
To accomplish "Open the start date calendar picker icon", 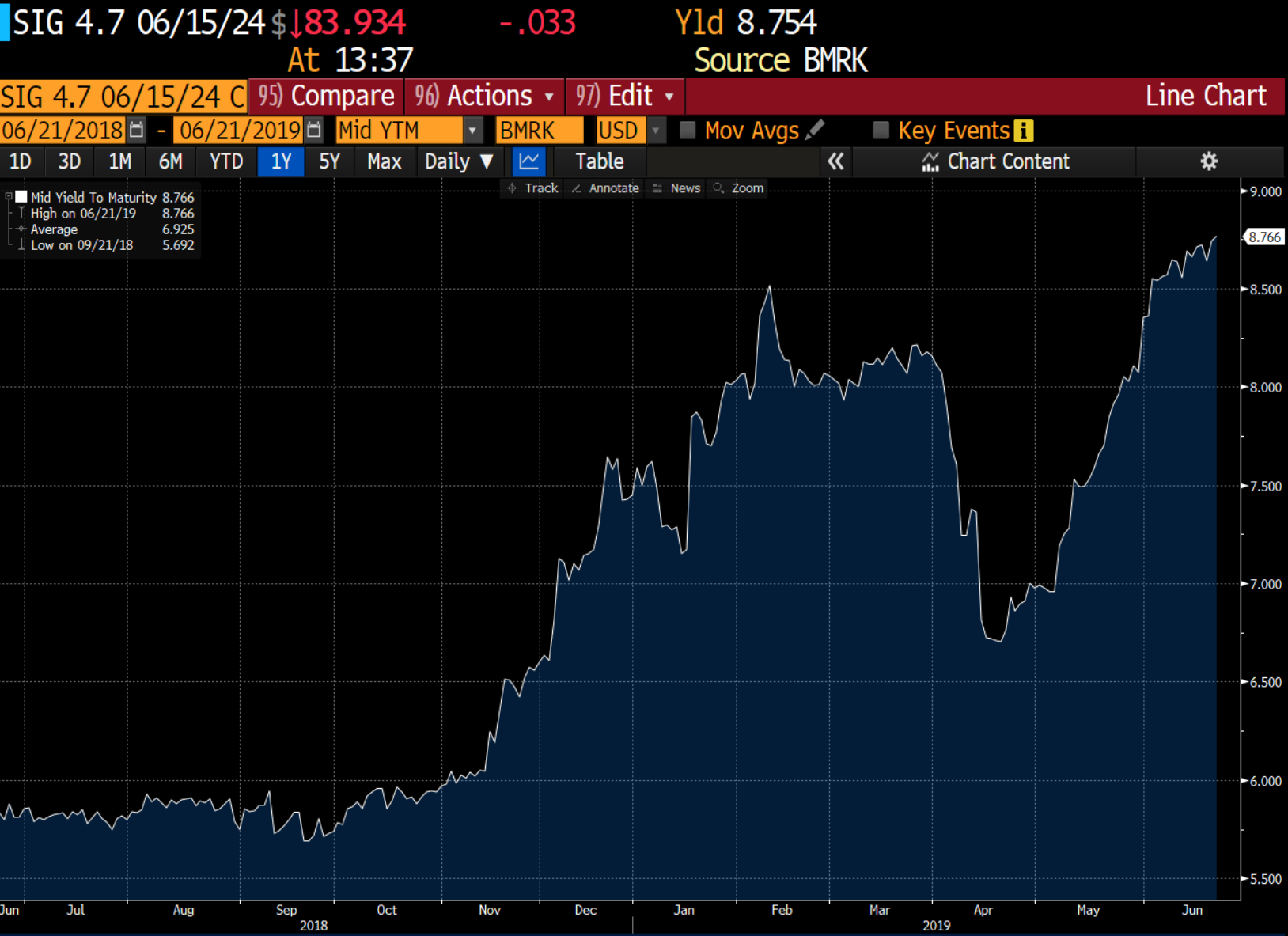I will point(136,130).
